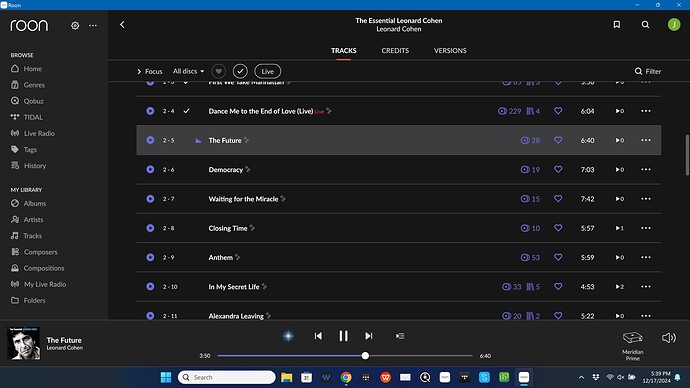Favorite Waiting for the Miracle heart
The image size is (690, 388).
tap(558, 198)
